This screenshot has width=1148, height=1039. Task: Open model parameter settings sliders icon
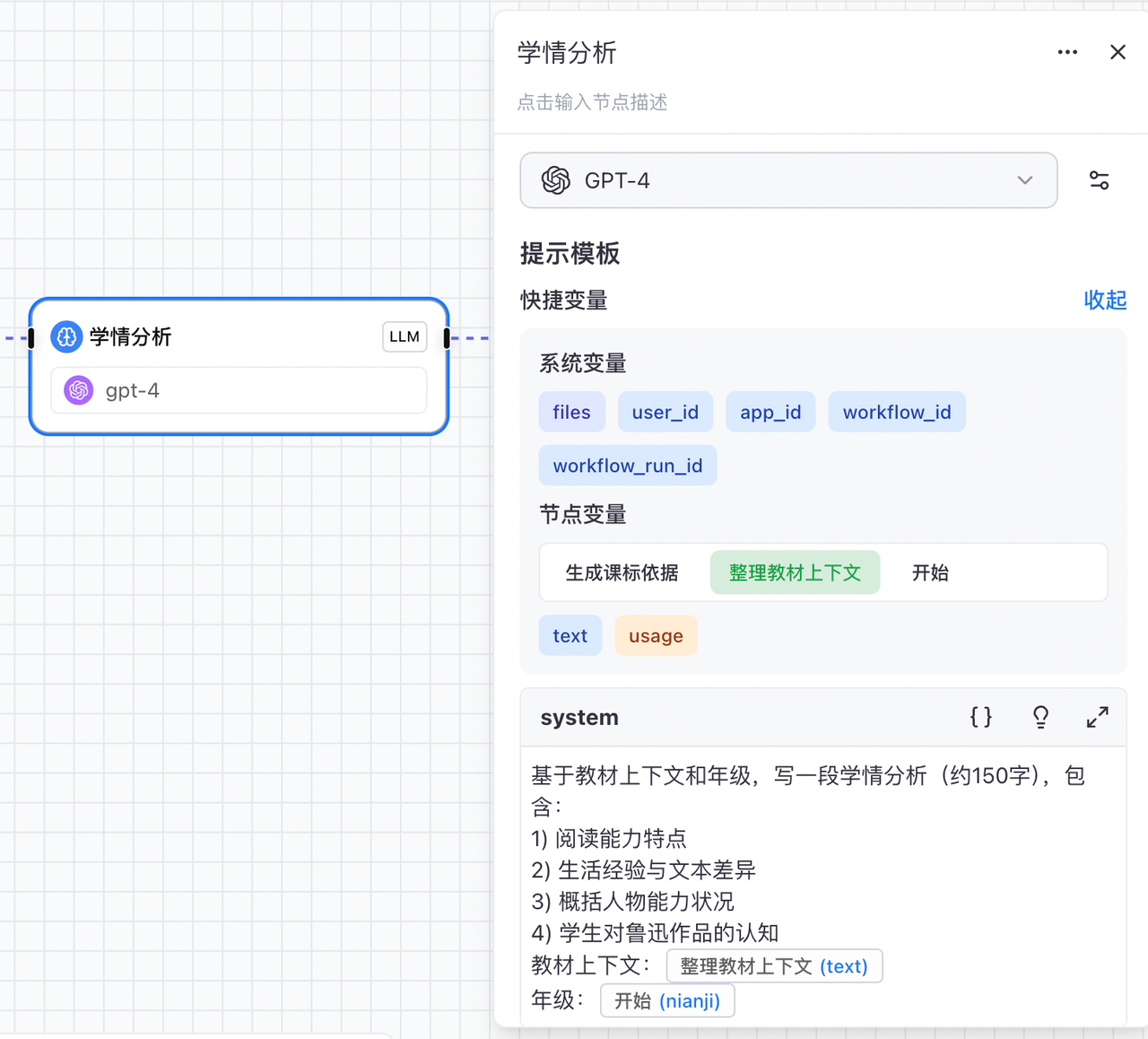(x=1099, y=180)
